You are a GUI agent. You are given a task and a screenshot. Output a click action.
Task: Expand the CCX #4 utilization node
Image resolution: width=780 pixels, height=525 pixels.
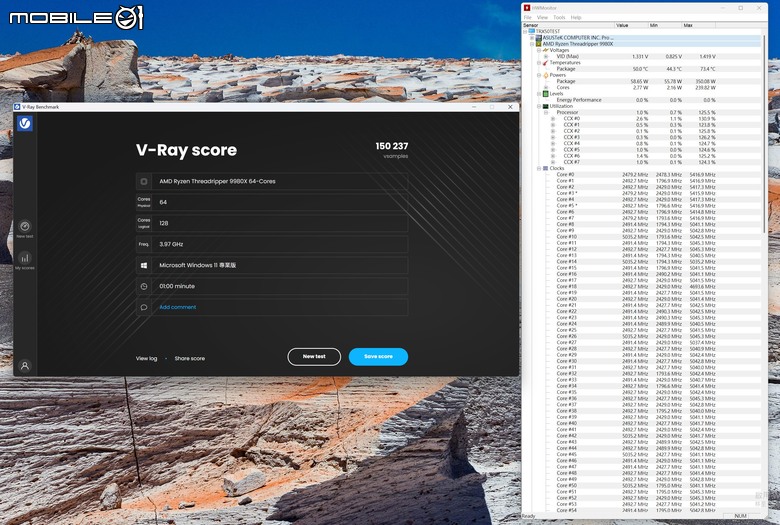click(553, 143)
